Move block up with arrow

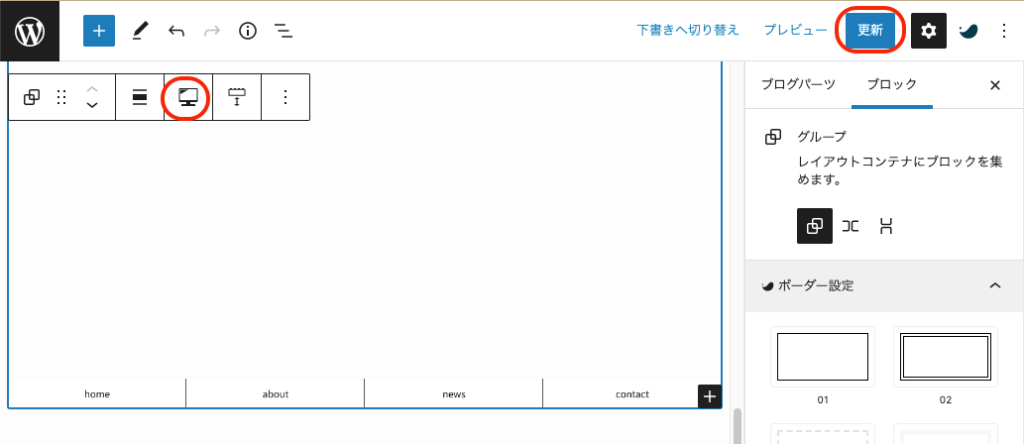(92, 88)
